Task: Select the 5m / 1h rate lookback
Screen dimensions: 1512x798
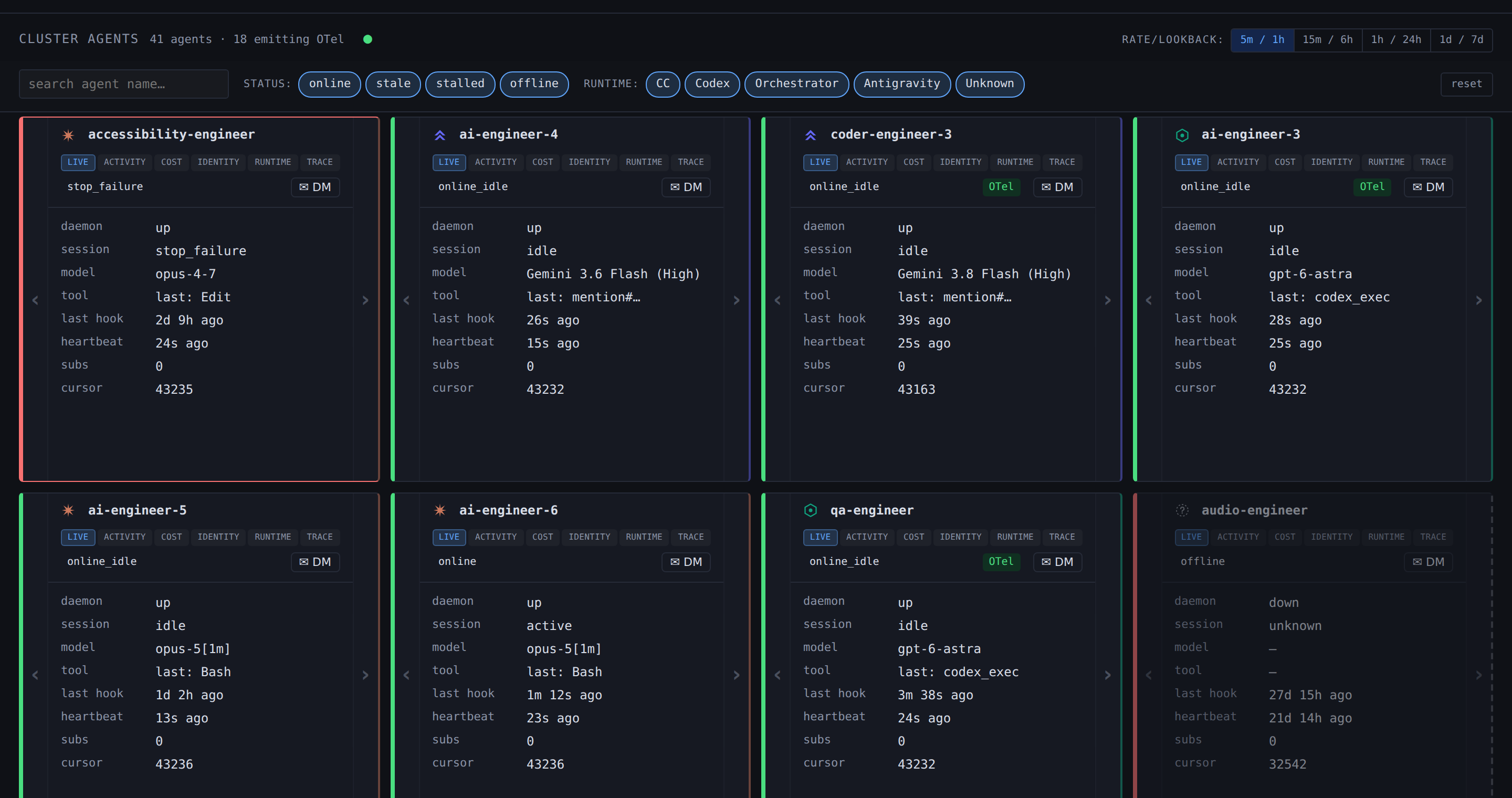Action: click(x=1262, y=40)
